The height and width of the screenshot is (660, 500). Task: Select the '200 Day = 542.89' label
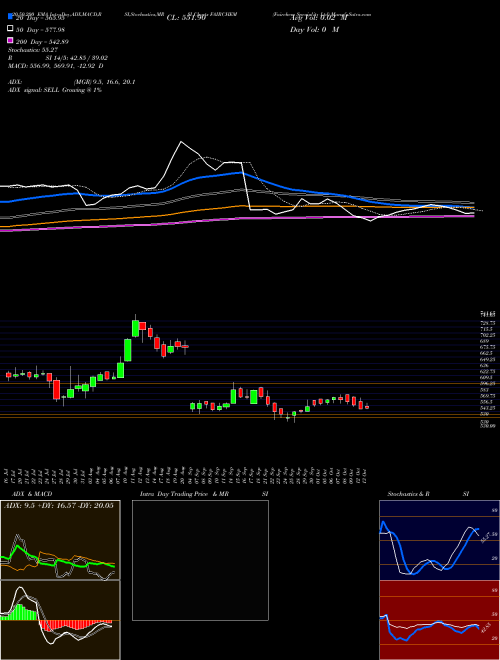pyautogui.click(x=43, y=42)
